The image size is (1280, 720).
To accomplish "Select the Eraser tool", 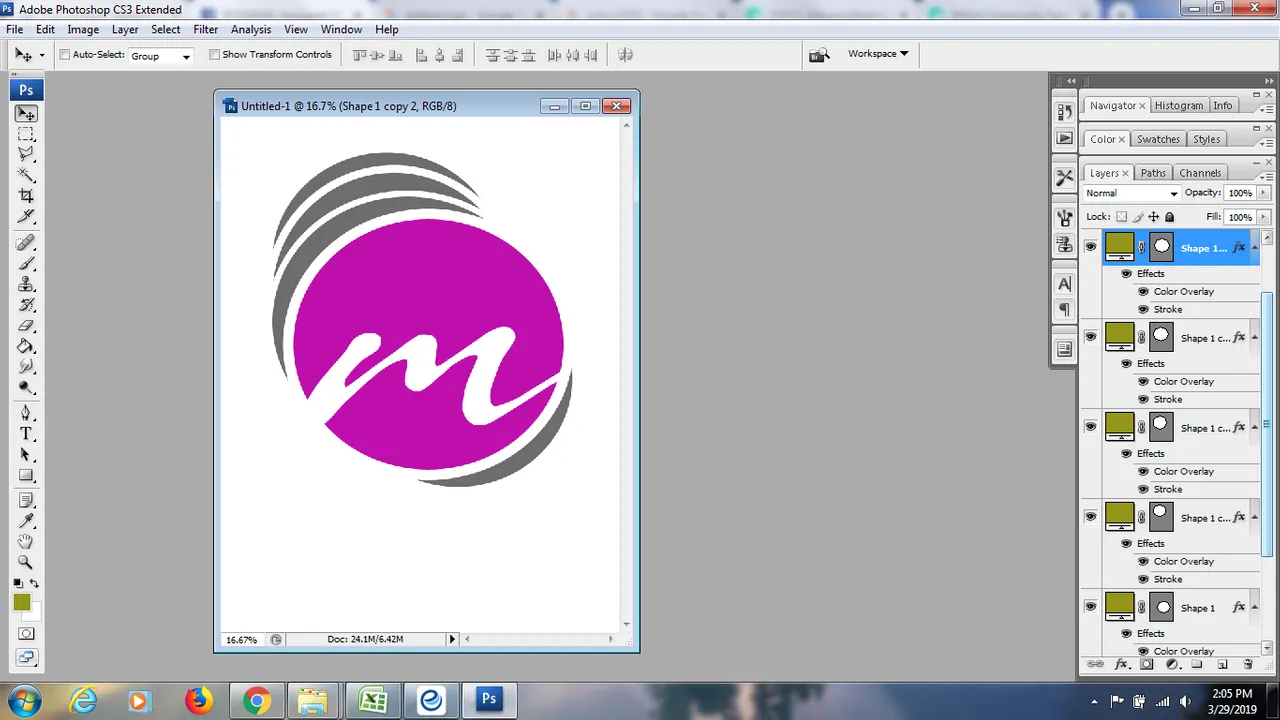I will pyautogui.click(x=26, y=326).
